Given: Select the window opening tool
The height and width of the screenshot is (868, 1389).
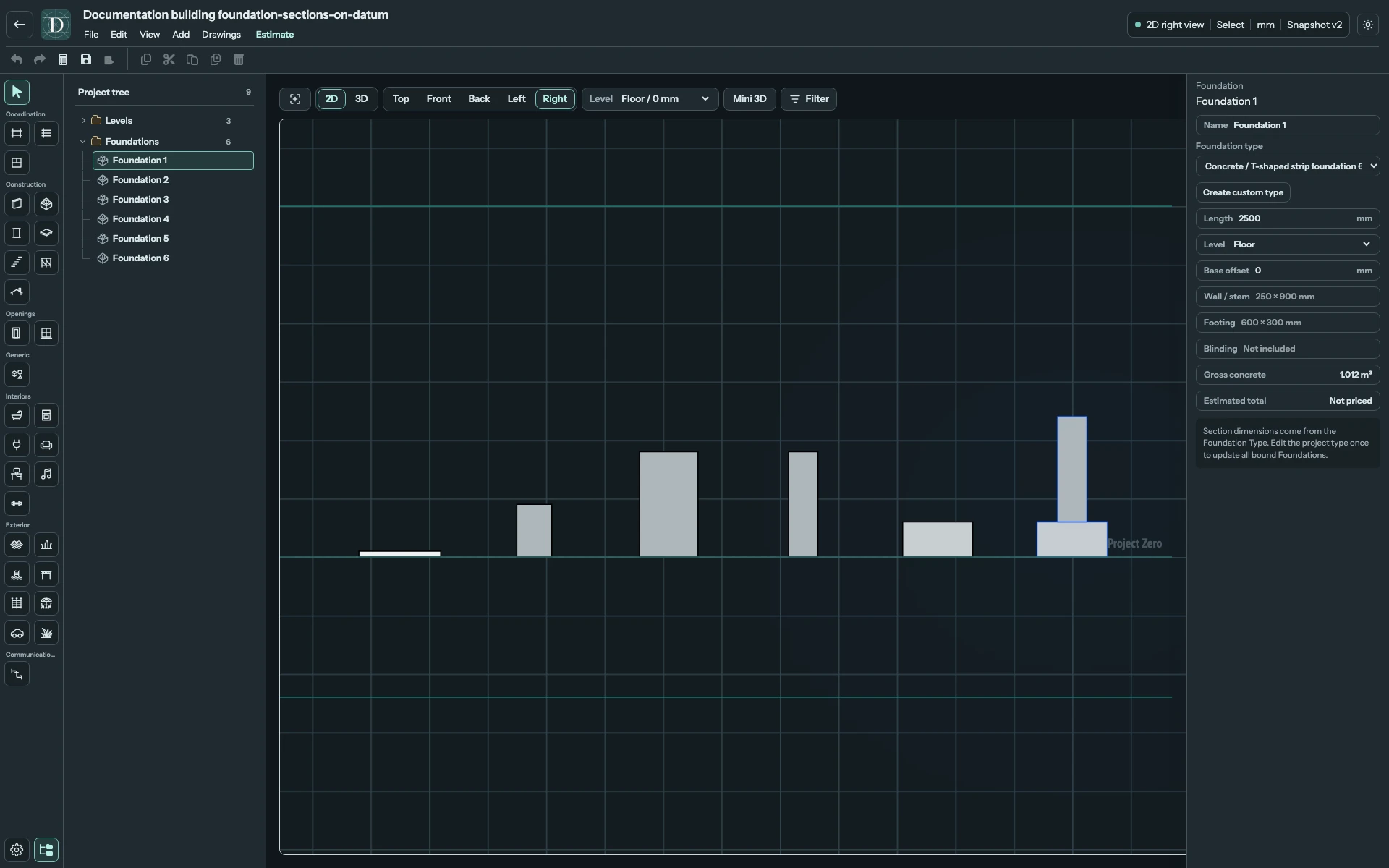Looking at the screenshot, I should [x=46, y=333].
